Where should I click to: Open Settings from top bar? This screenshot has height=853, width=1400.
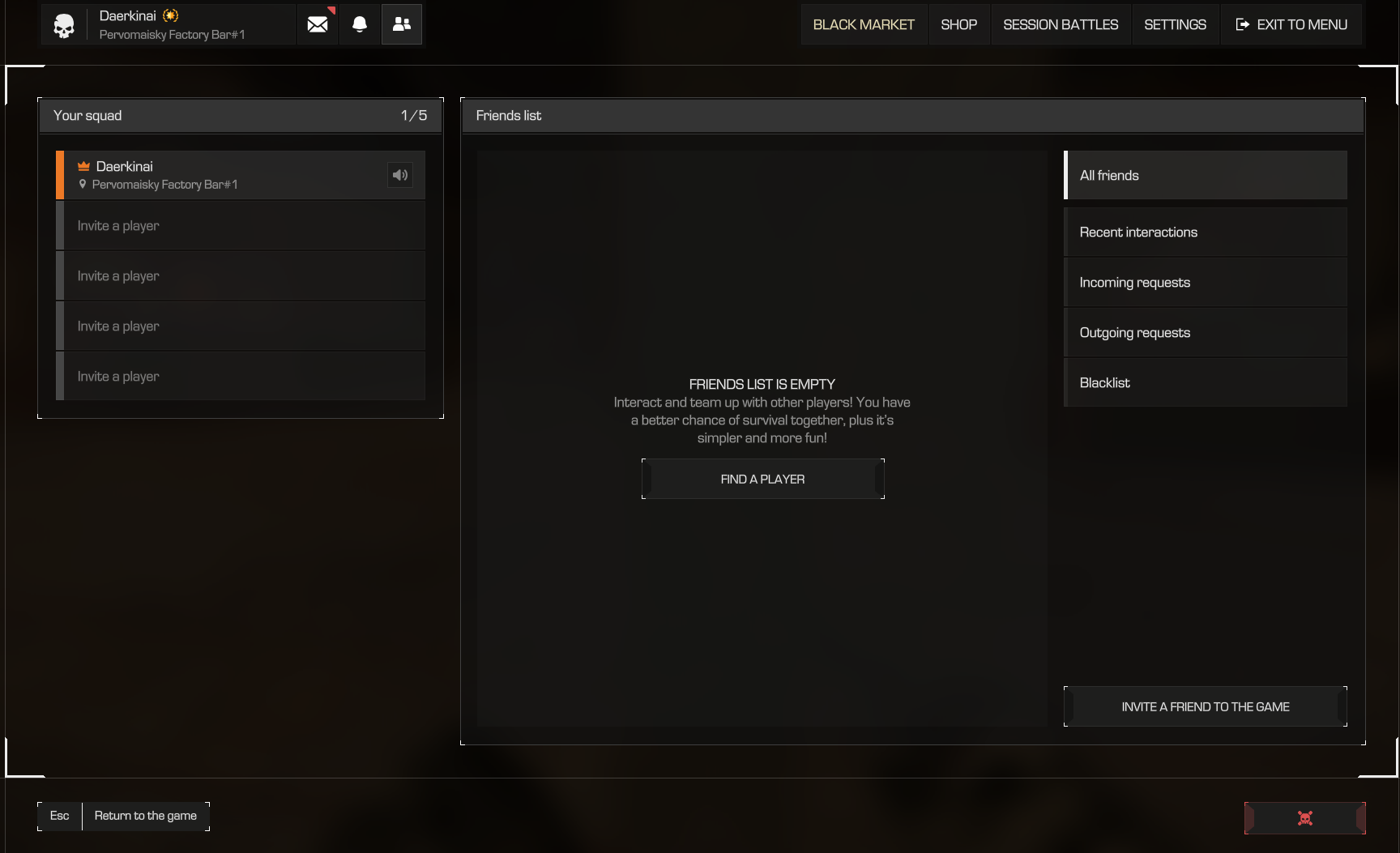[1175, 24]
